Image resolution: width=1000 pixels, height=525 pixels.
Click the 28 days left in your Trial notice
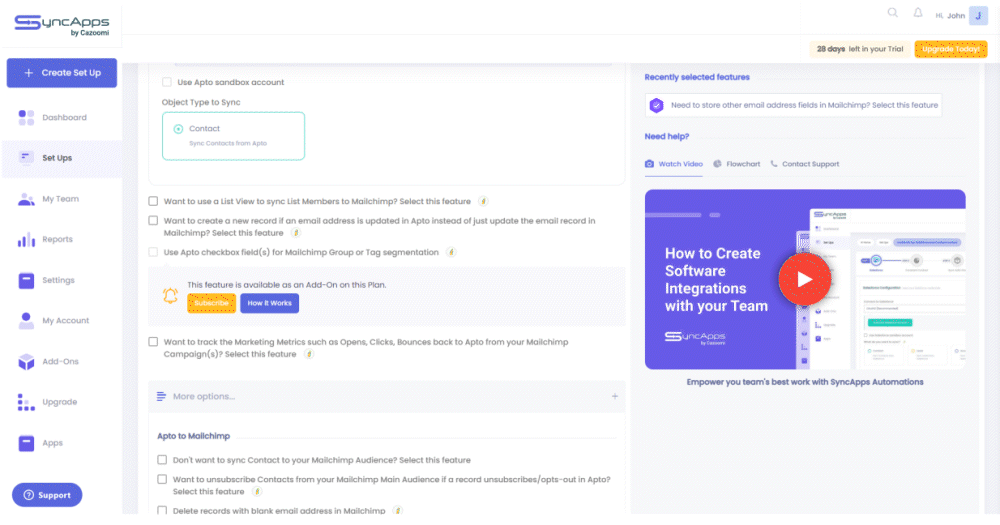click(x=860, y=49)
